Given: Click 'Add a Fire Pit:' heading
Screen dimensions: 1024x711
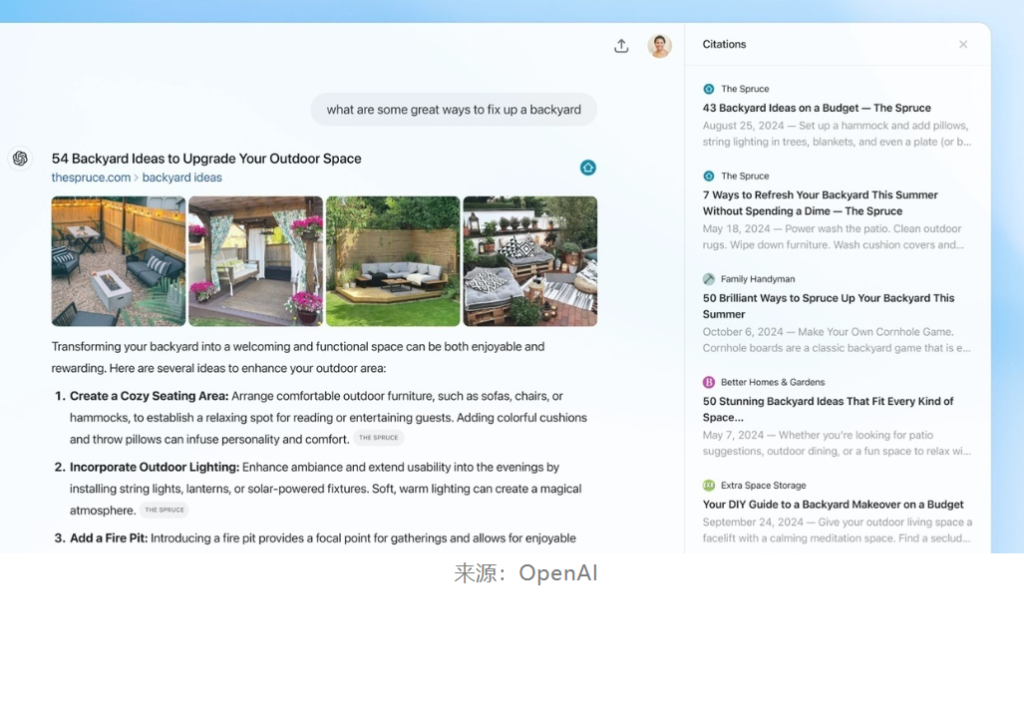Looking at the screenshot, I should tap(108, 539).
